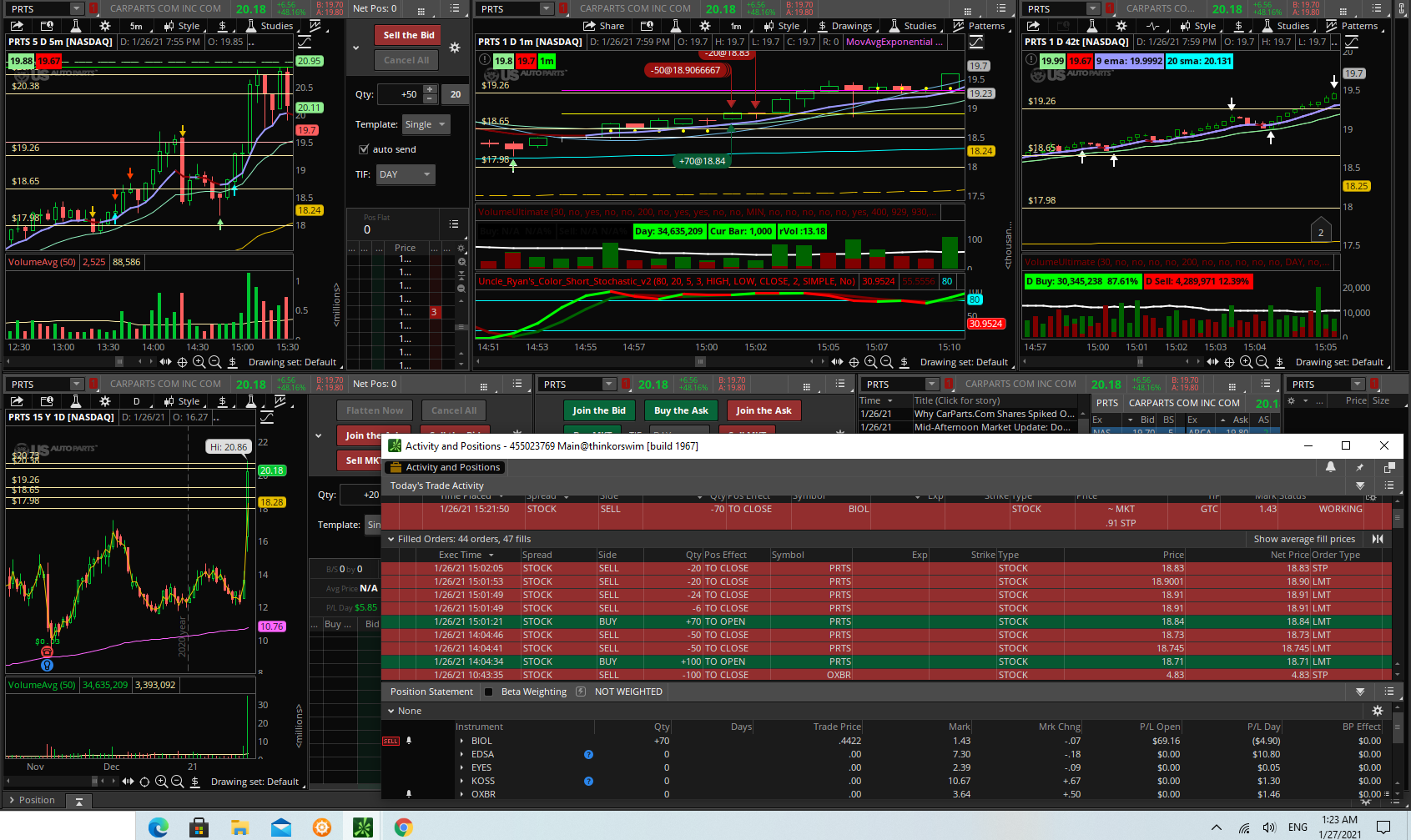This screenshot has height=840, width=1411.
Task: Increase quantity with the plus stepper
Action: [430, 89]
